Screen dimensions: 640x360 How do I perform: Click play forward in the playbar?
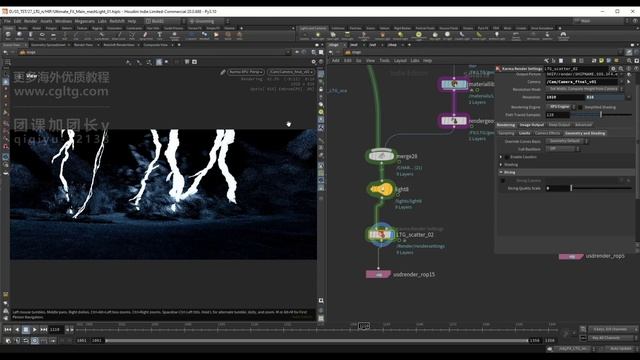[34, 329]
